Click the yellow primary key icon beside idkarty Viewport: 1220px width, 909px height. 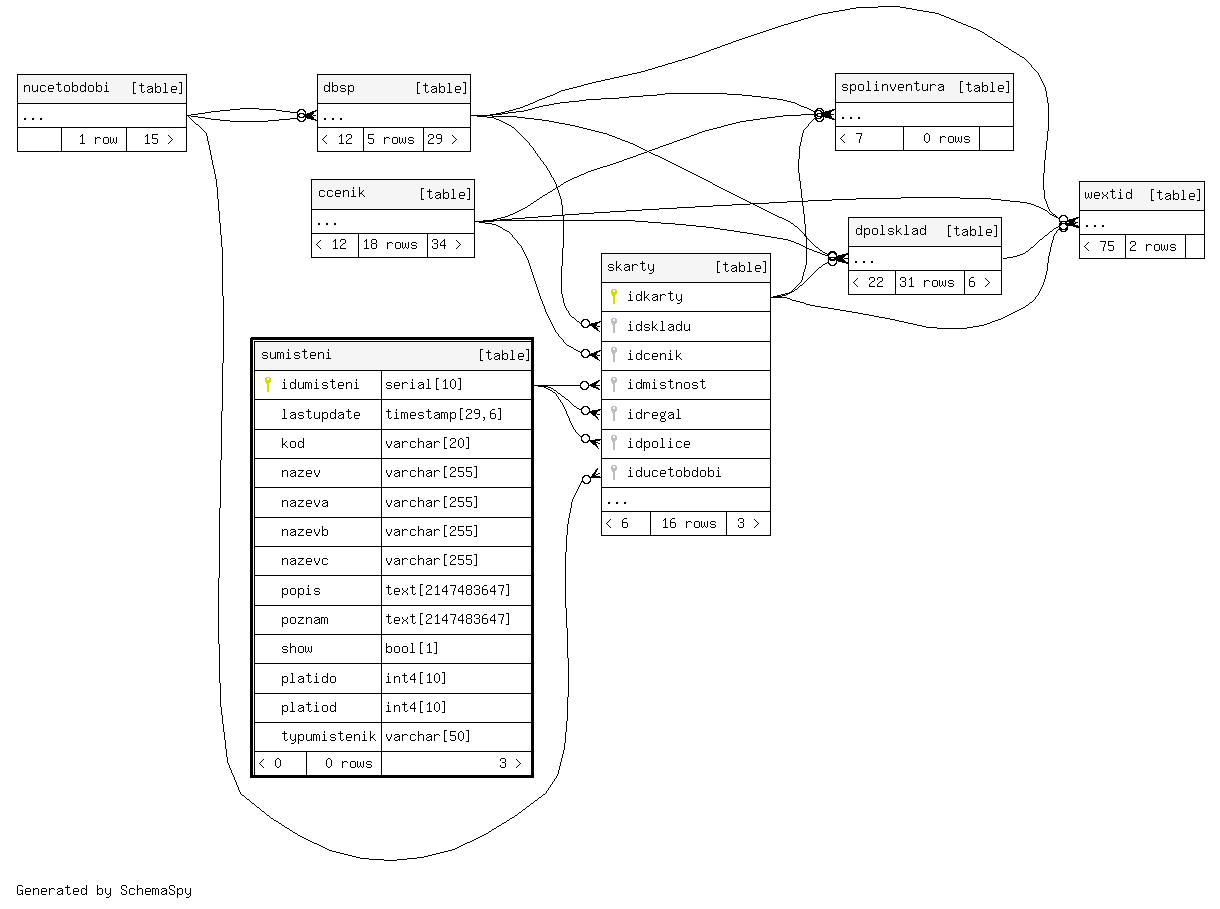point(614,296)
